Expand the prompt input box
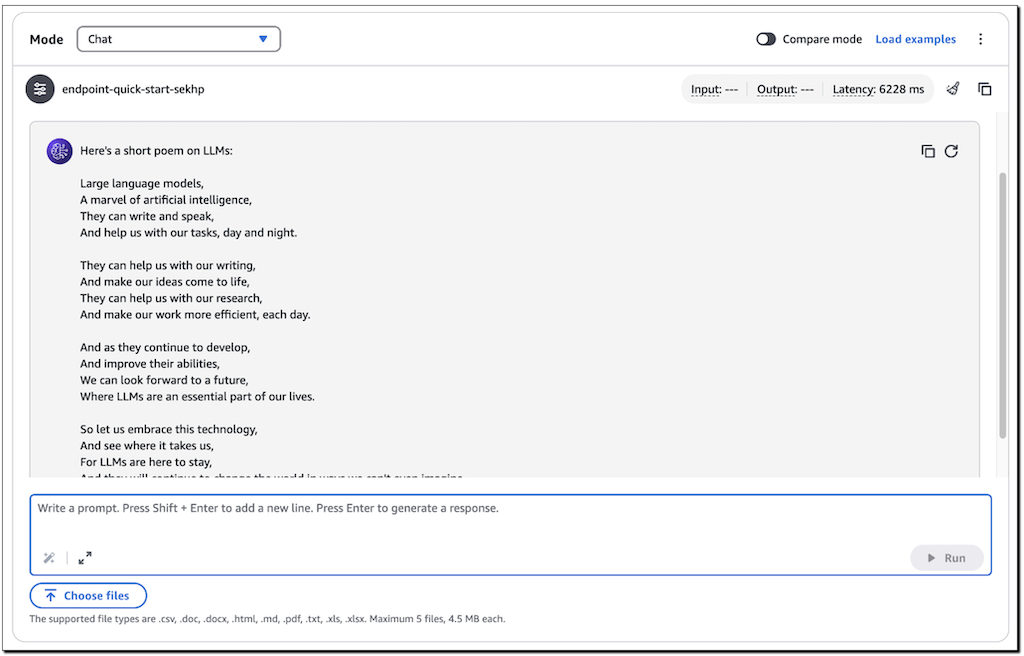1024x656 pixels. click(x=85, y=558)
